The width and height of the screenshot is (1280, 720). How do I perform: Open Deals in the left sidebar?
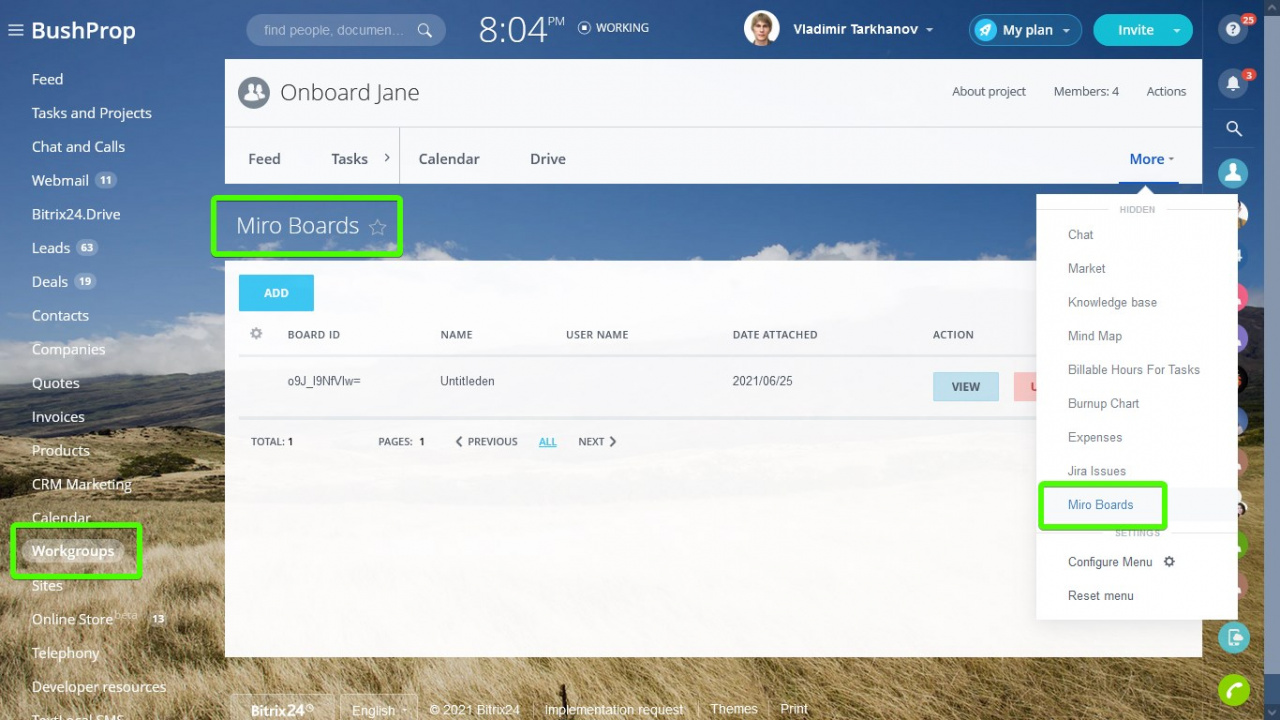point(49,282)
